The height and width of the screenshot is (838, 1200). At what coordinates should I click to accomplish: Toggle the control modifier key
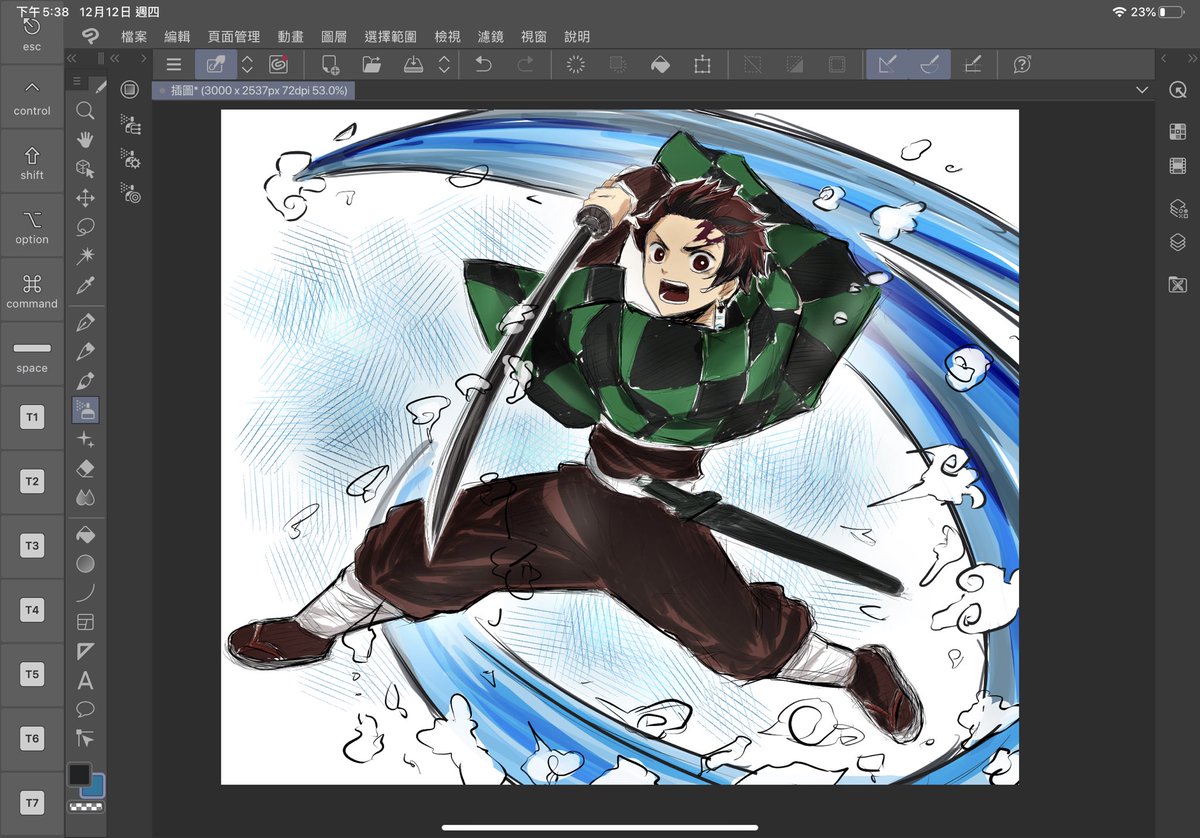point(32,98)
